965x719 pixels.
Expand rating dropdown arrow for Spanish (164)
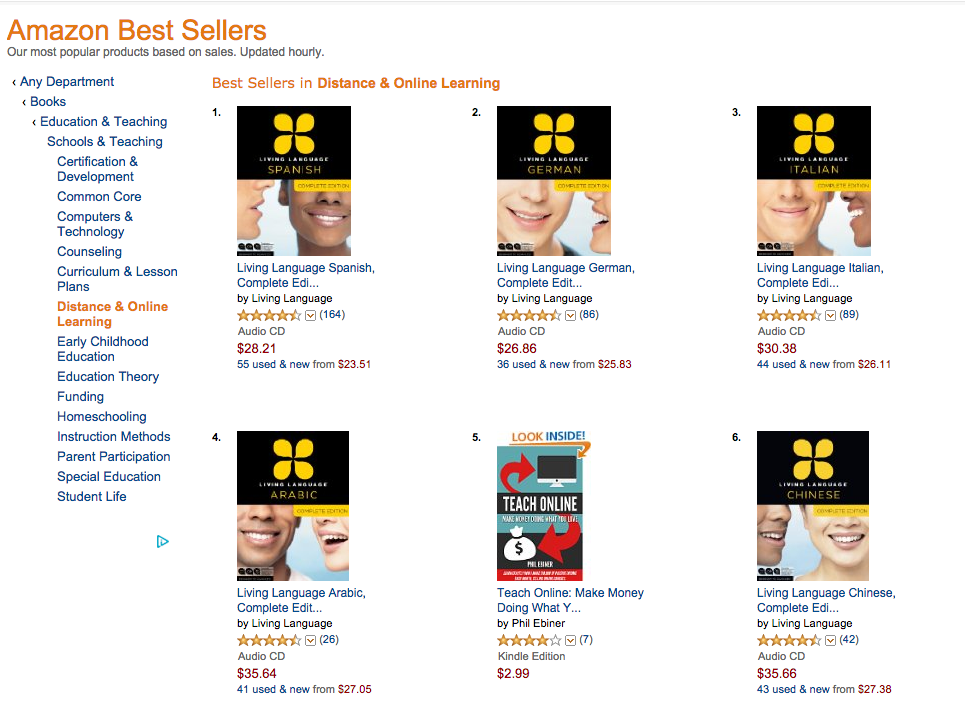tap(311, 316)
